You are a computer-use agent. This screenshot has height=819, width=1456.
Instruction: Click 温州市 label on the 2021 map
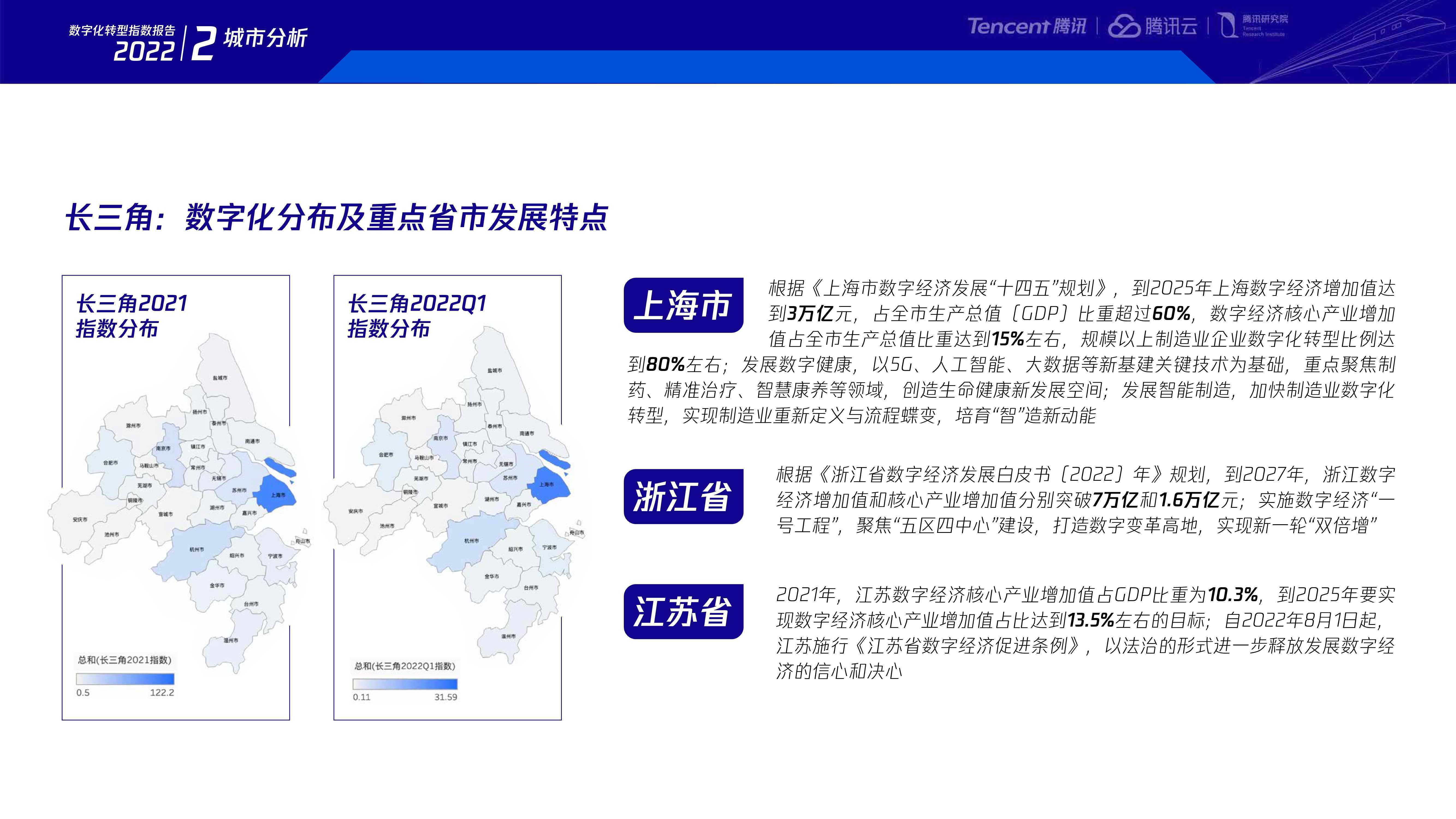click(x=231, y=640)
